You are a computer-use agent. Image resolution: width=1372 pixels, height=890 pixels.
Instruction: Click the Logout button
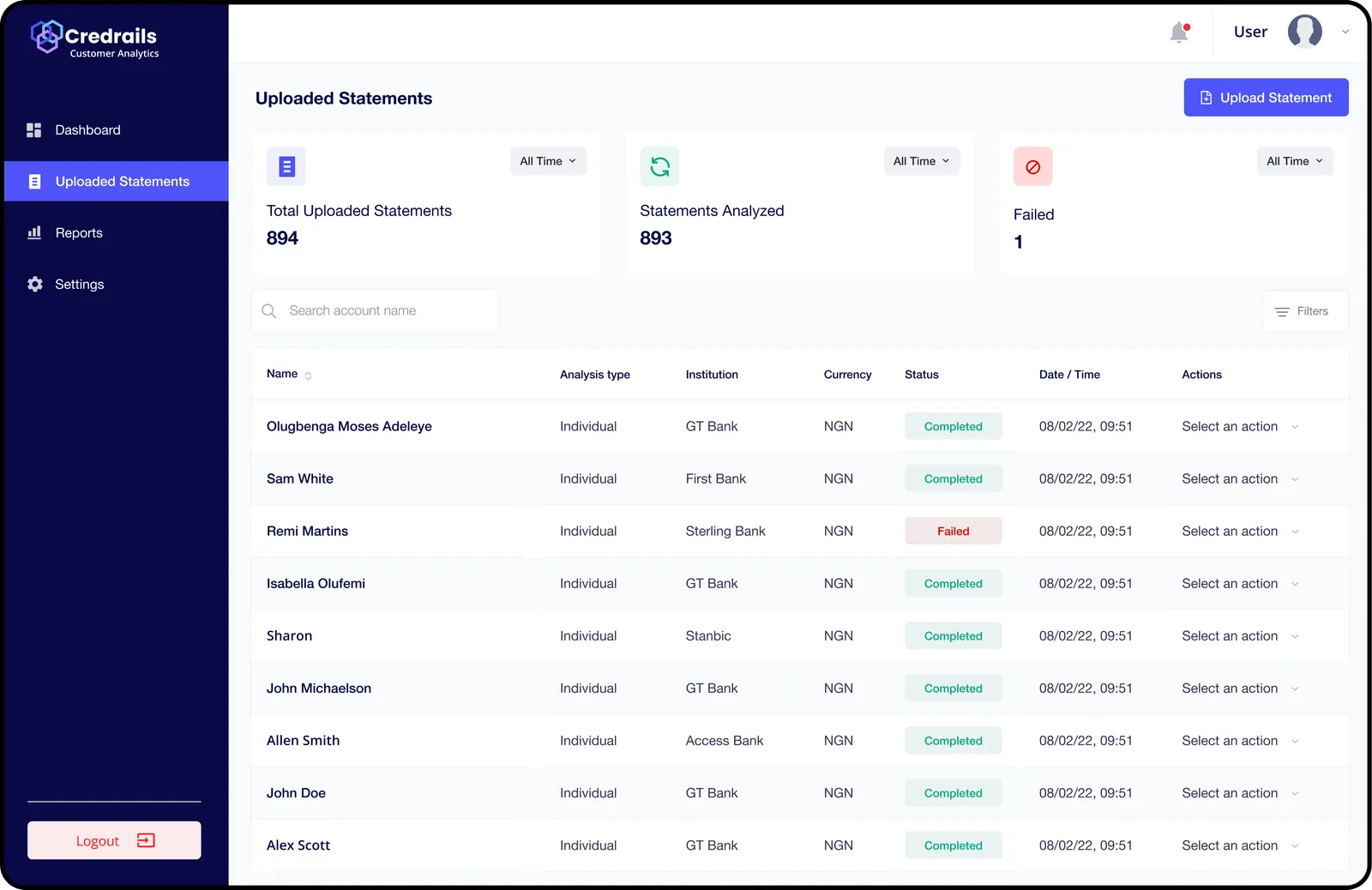click(x=114, y=840)
